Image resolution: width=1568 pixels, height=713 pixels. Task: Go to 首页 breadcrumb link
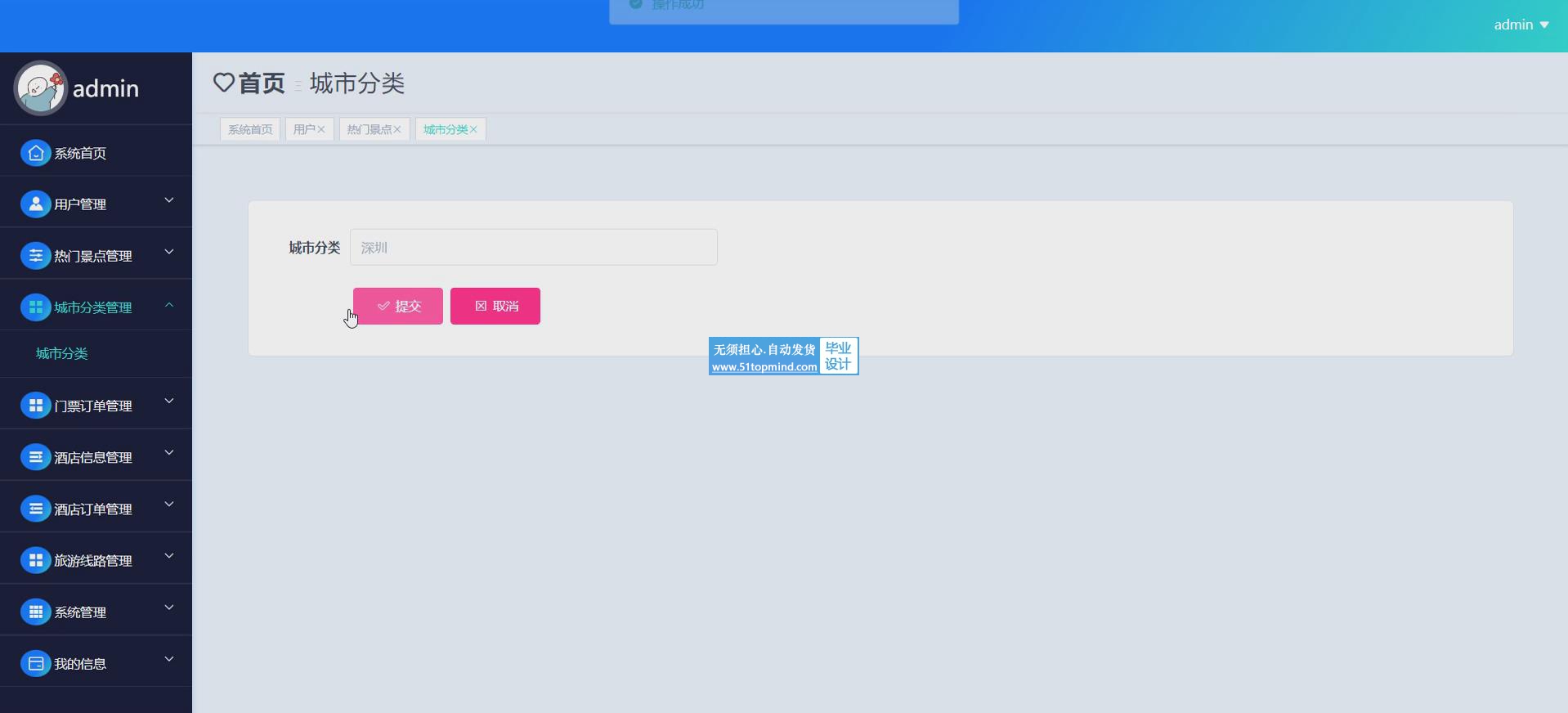tap(262, 83)
